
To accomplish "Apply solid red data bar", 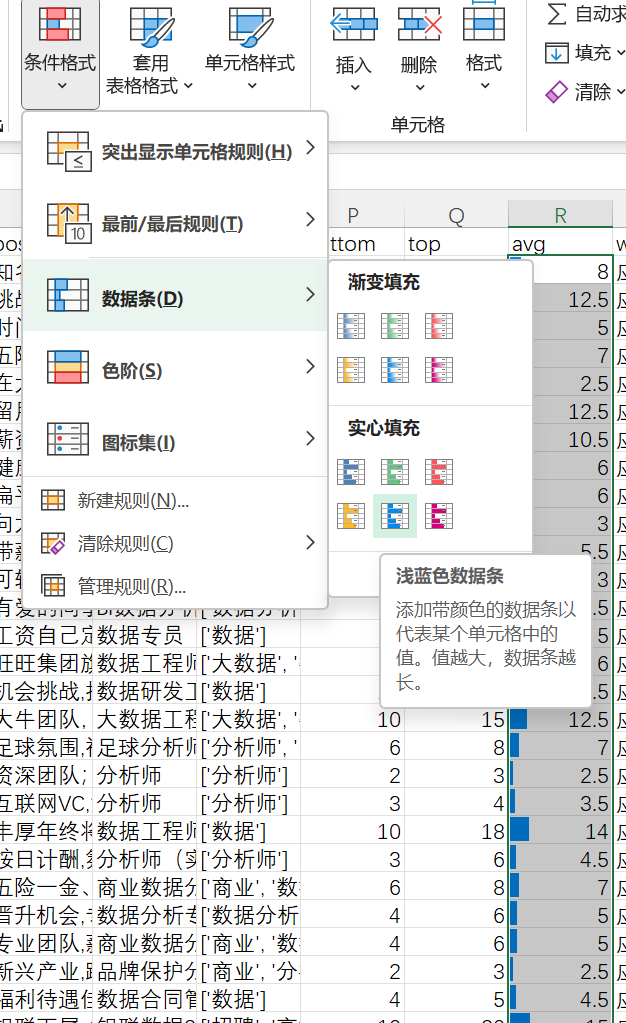I will coord(439,472).
